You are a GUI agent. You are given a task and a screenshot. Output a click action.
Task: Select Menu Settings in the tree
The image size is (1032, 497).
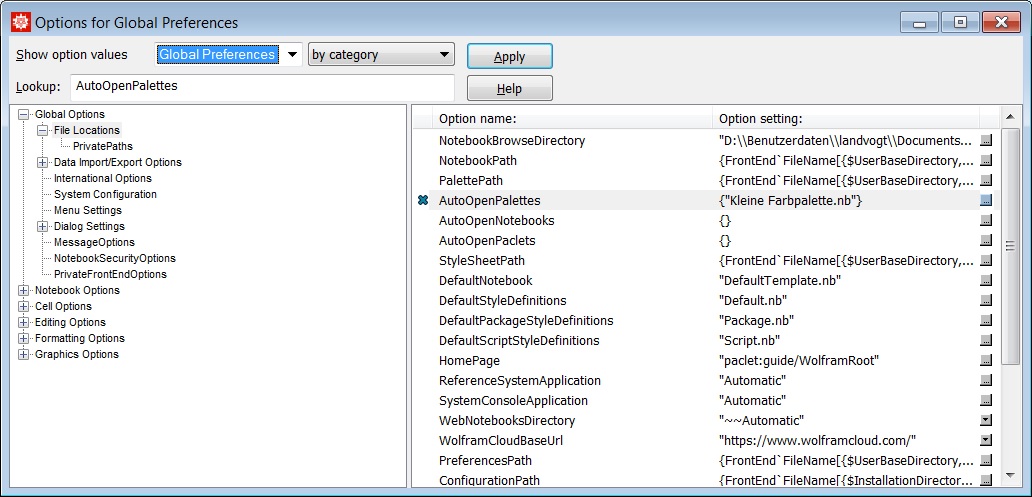pos(88,211)
